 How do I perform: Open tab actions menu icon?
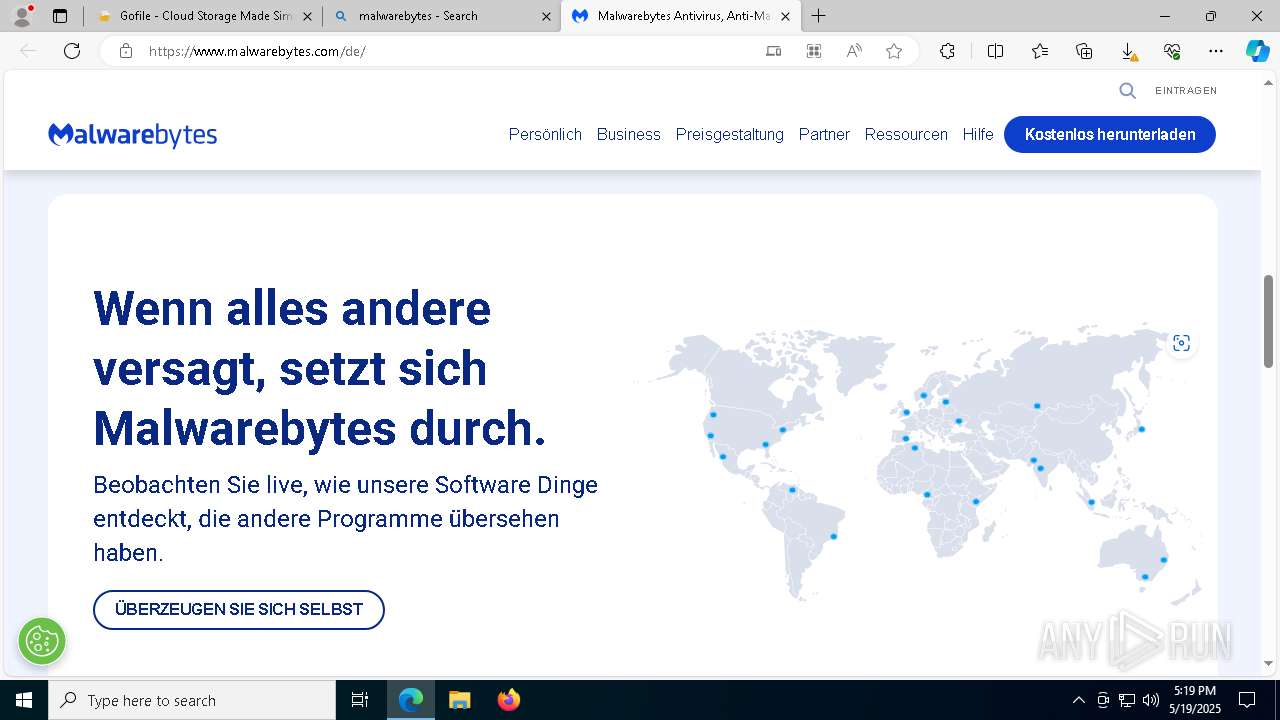click(x=60, y=16)
